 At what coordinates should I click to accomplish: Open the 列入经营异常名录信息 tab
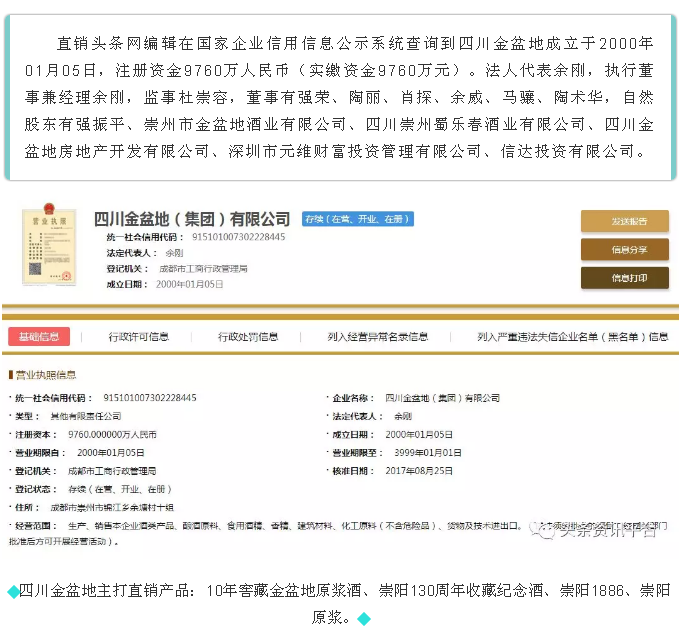pos(378,337)
